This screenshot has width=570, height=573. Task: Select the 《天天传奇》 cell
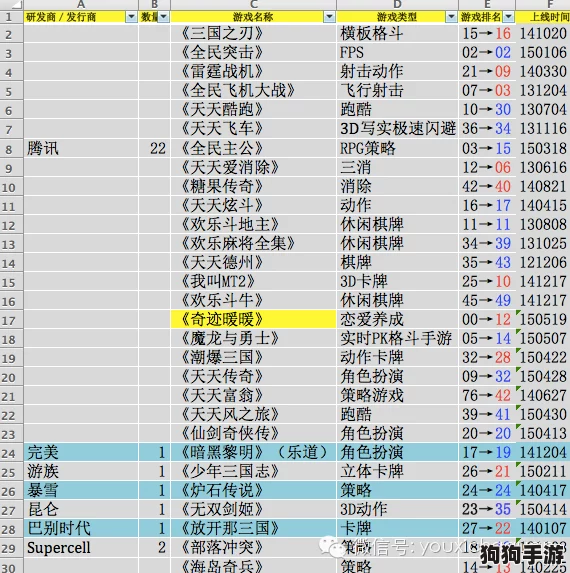coord(254,377)
